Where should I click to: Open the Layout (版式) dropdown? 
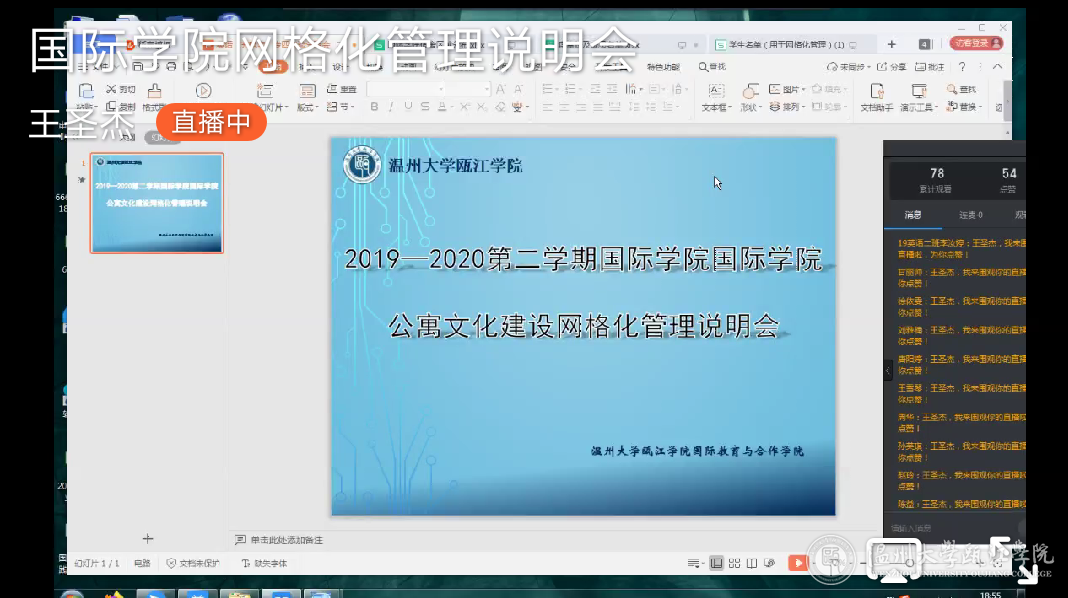tap(308, 107)
